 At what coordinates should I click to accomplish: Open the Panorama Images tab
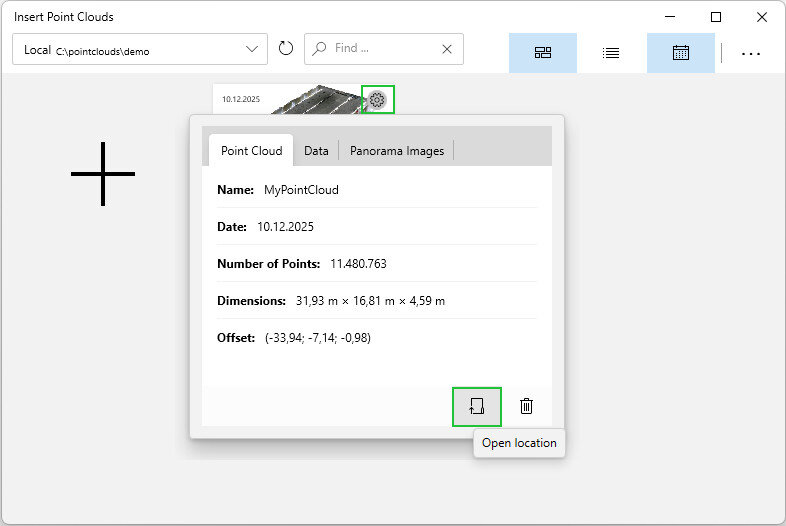(x=396, y=151)
